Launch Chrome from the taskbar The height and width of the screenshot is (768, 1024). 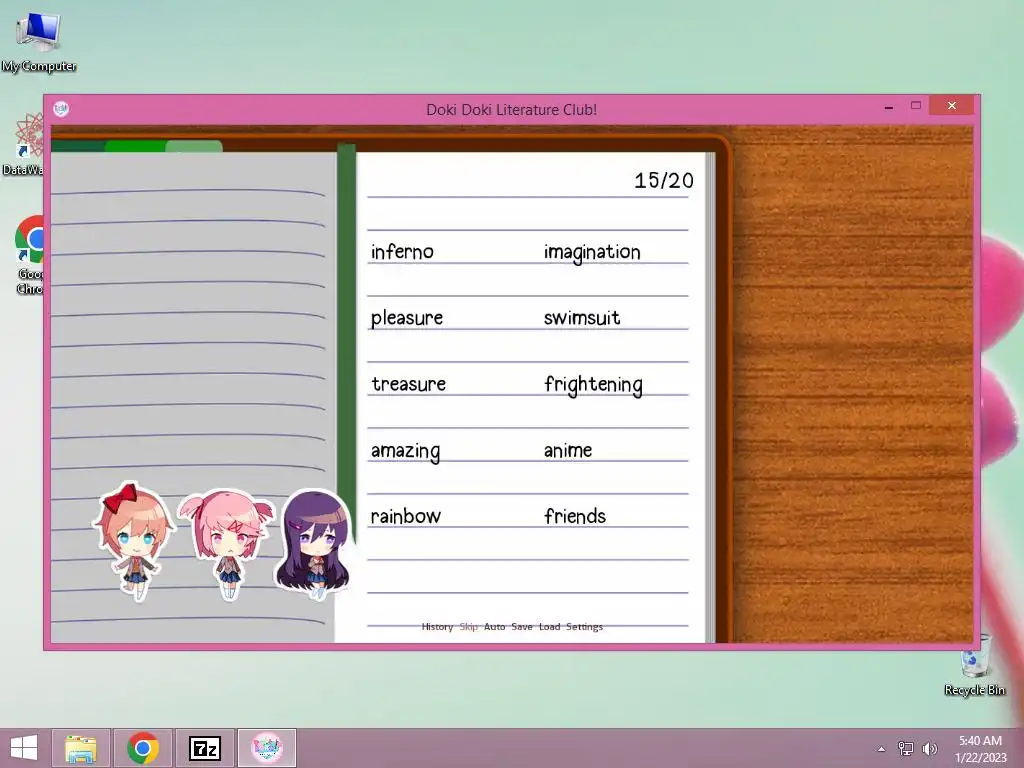pyautogui.click(x=143, y=748)
